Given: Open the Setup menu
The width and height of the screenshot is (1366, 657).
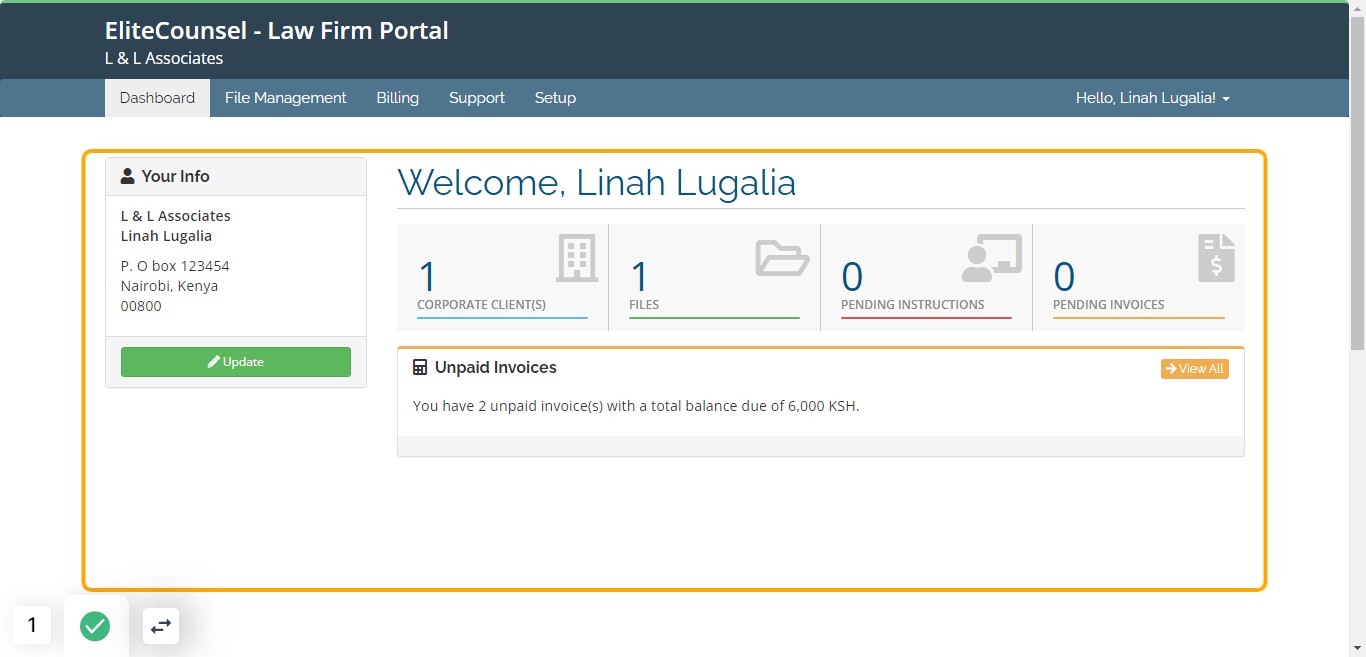Looking at the screenshot, I should [x=555, y=98].
